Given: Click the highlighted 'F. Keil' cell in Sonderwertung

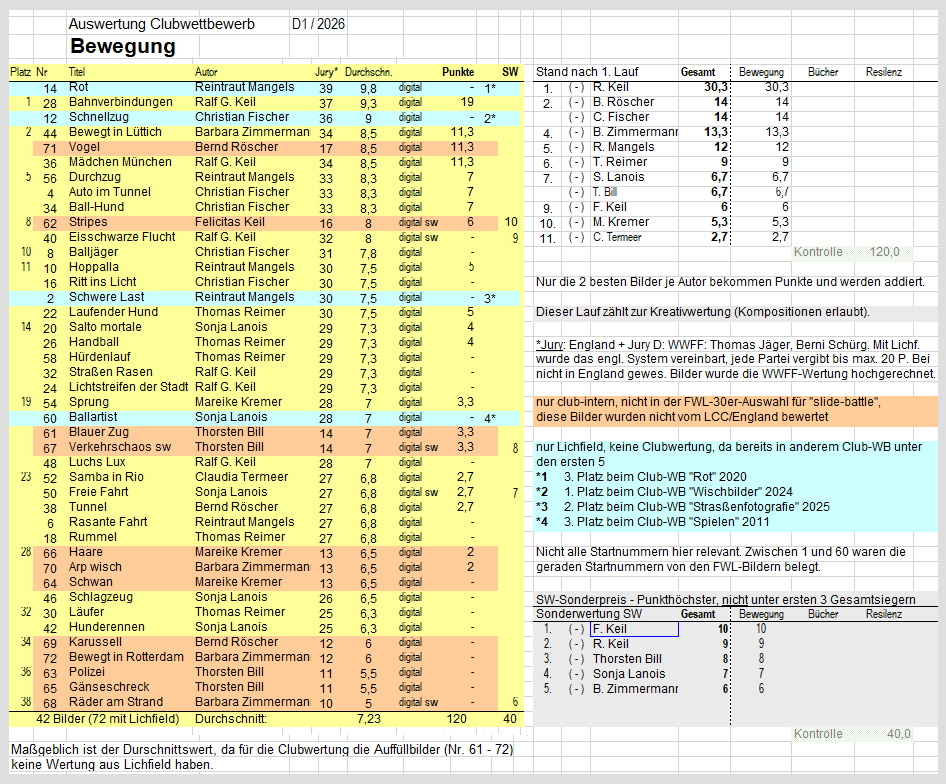Looking at the screenshot, I should point(634,629).
